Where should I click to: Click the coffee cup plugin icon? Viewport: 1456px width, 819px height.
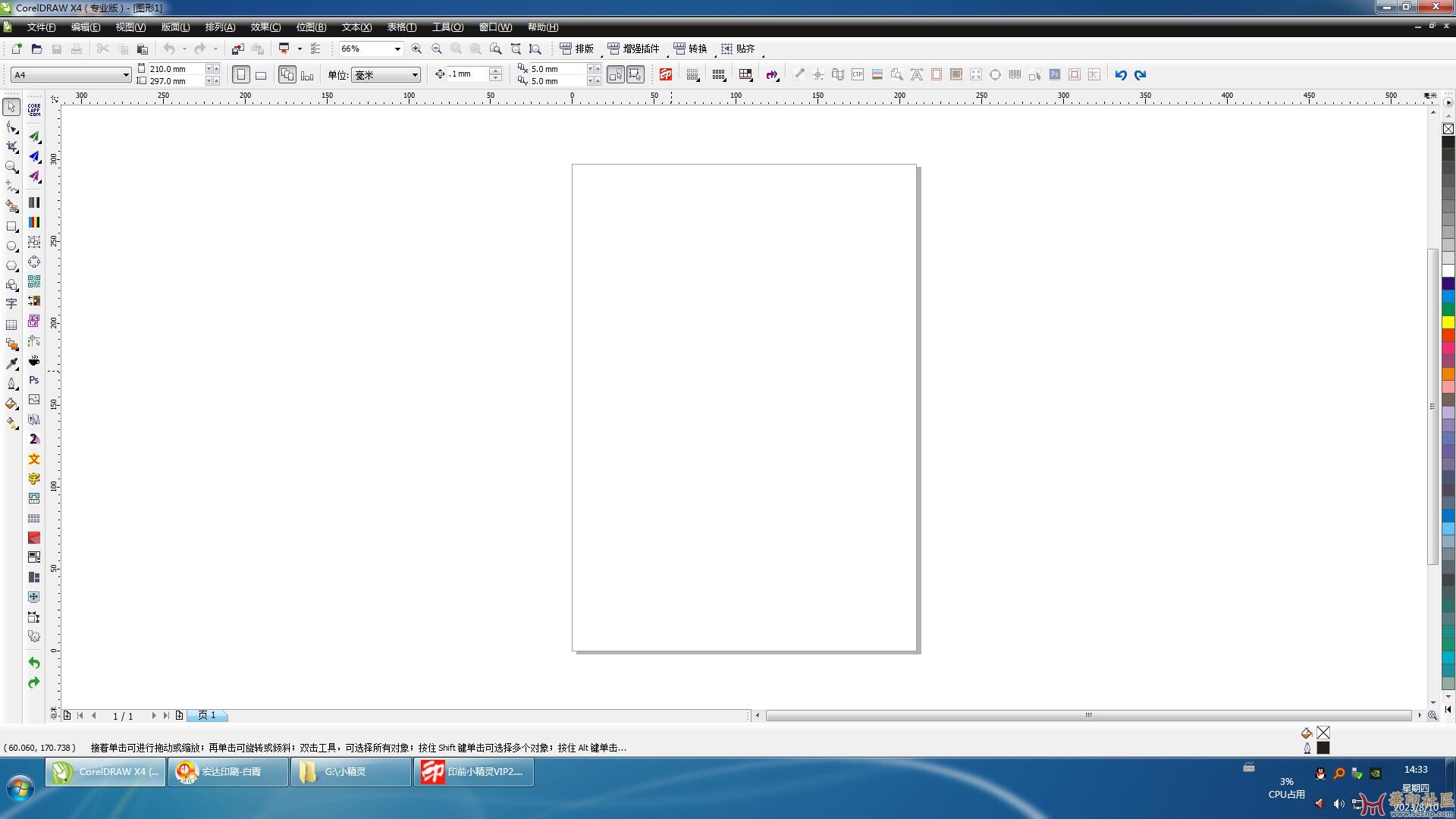tap(34, 360)
